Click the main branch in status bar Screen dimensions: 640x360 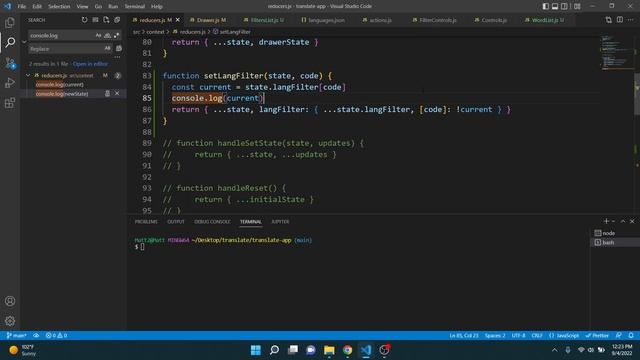click(x=16, y=336)
